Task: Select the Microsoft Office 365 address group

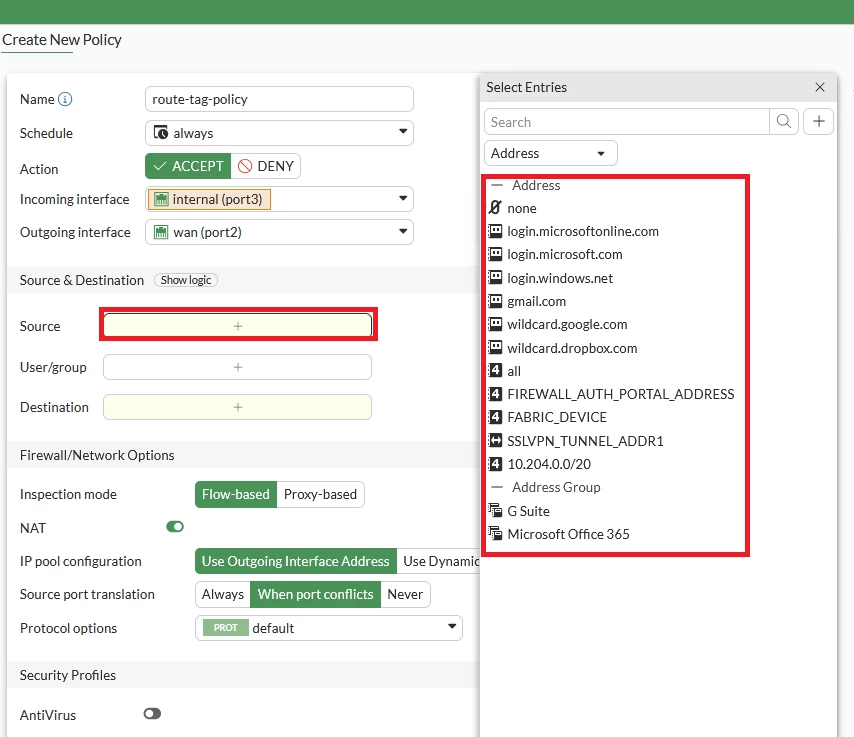Action: pos(568,534)
